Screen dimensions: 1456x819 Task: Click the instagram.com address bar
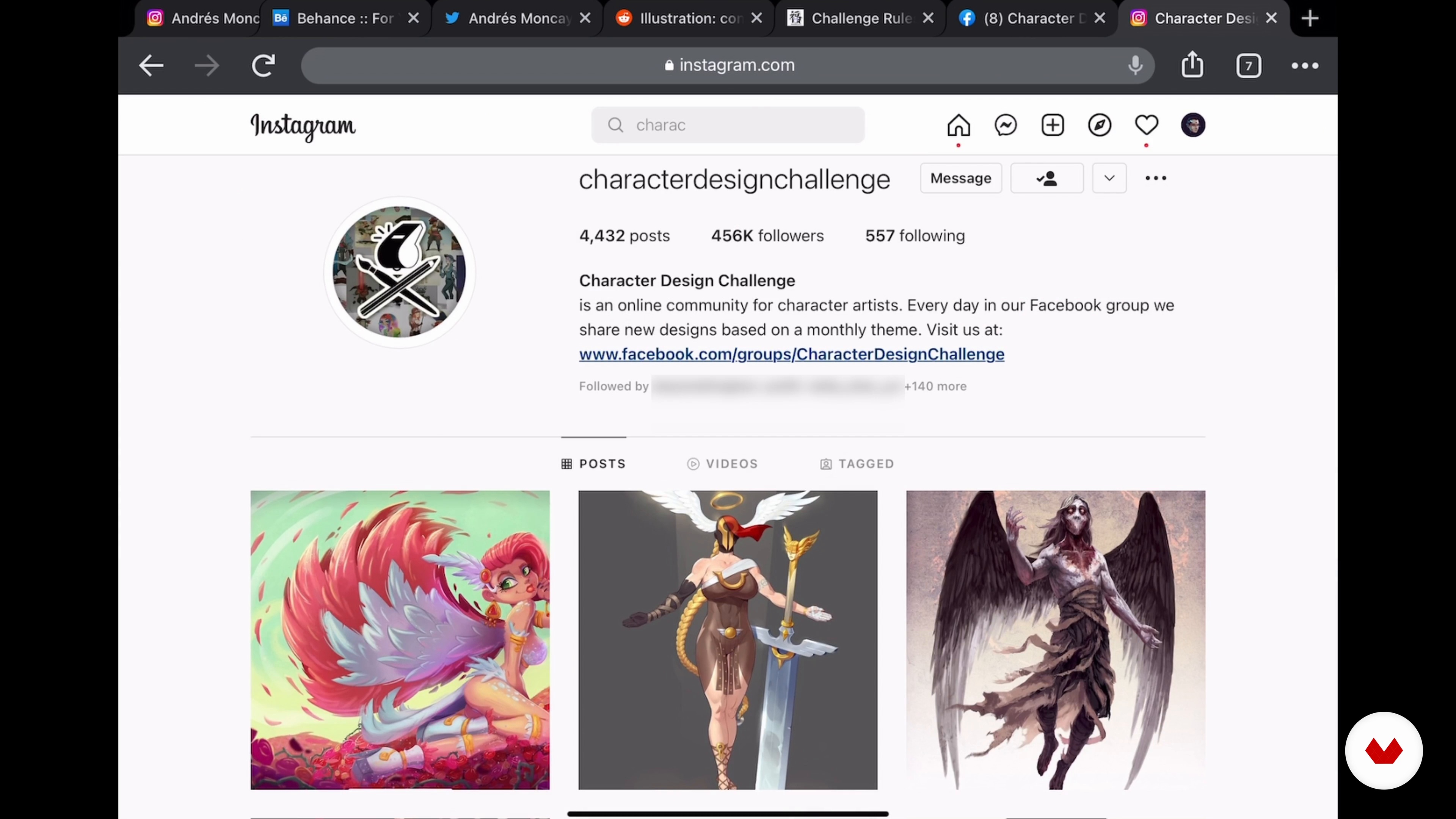(x=728, y=66)
